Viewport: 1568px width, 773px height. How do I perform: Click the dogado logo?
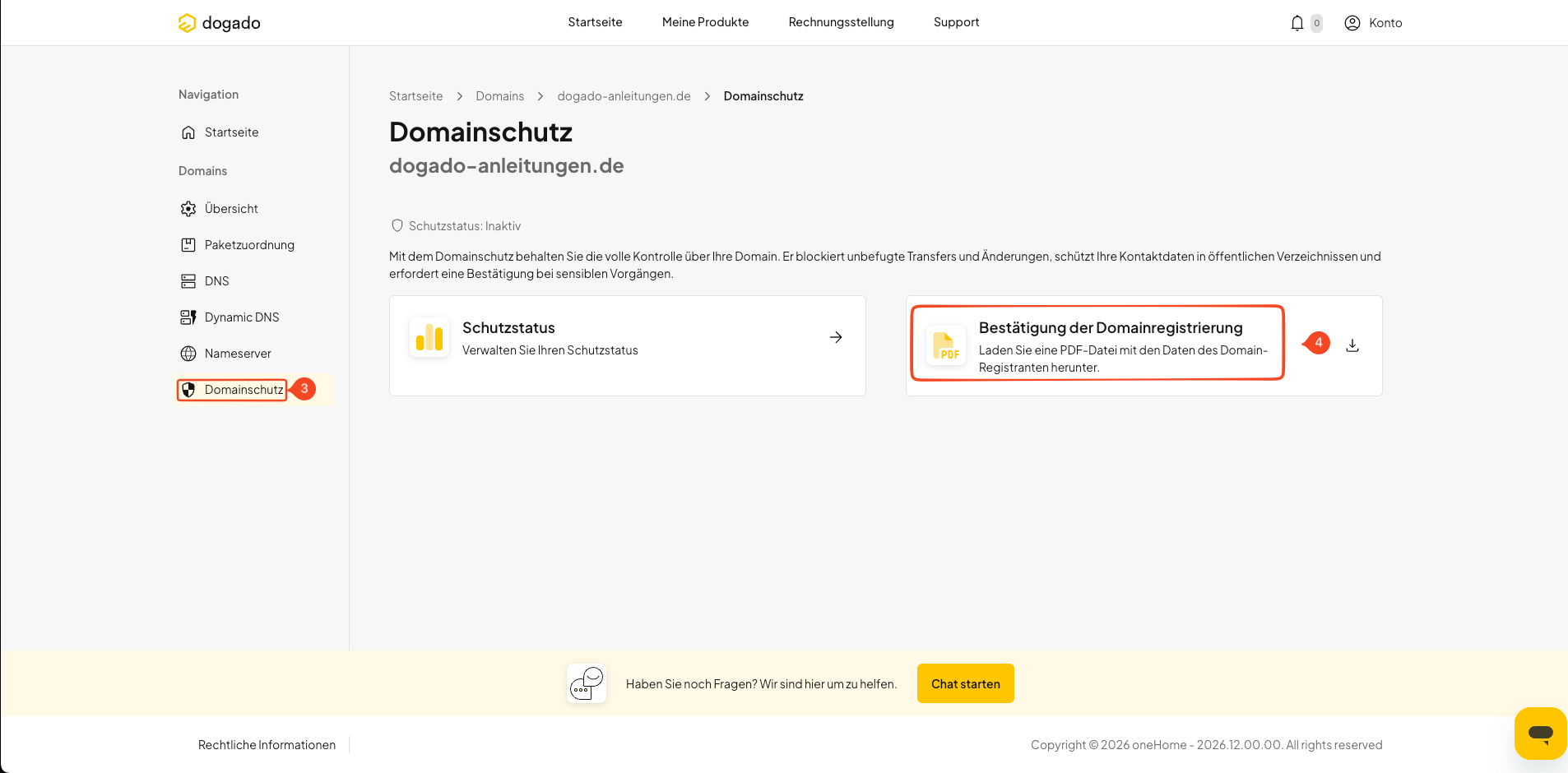pos(219,23)
